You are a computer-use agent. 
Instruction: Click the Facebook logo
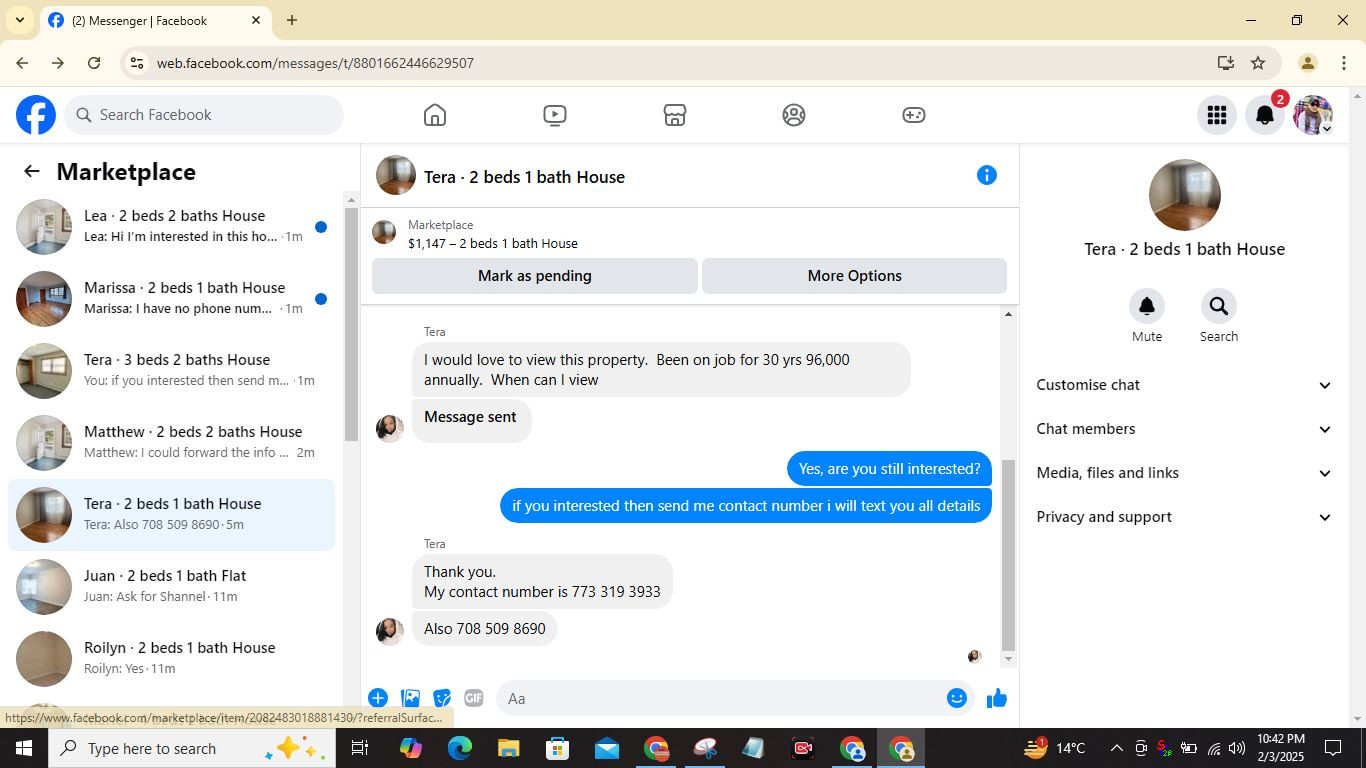[x=36, y=115]
